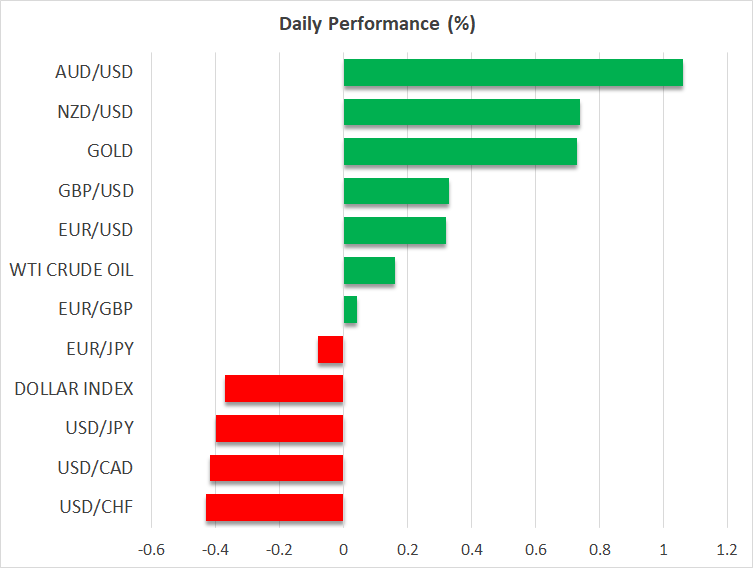Select the red USD/CAD bar
The image size is (753, 568).
click(276, 468)
